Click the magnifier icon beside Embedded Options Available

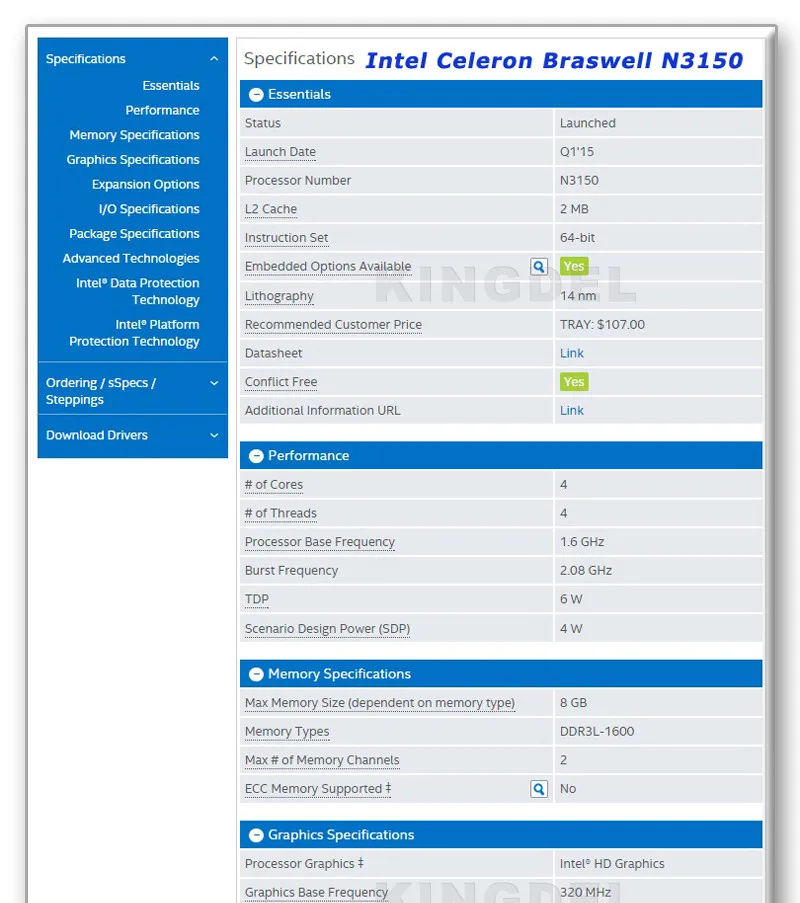pos(538,266)
